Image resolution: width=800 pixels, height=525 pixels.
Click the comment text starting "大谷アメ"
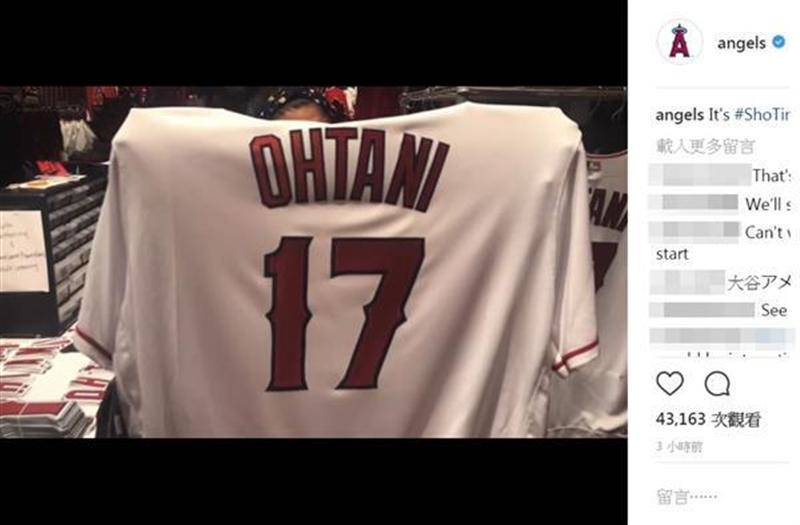(x=760, y=283)
